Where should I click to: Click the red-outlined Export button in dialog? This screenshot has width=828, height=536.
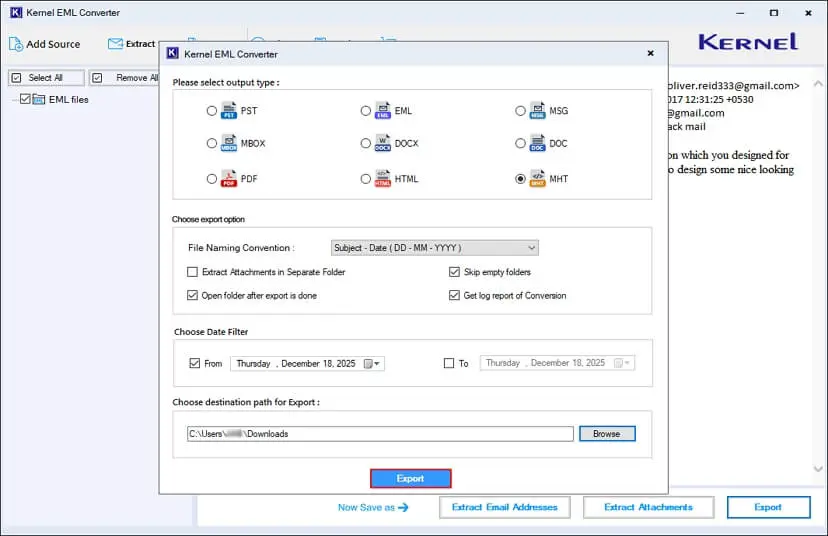pos(411,478)
